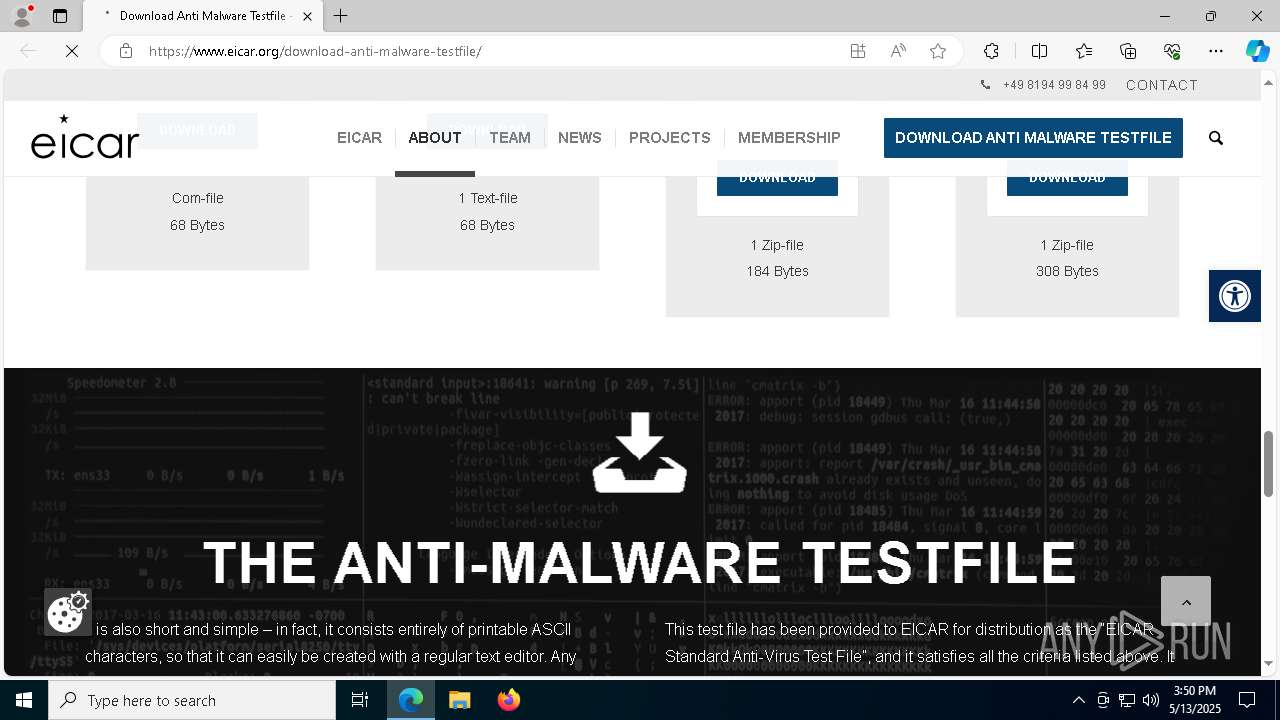The height and width of the screenshot is (720, 1280).
Task: Open Task View
Action: pyautogui.click(x=360, y=700)
